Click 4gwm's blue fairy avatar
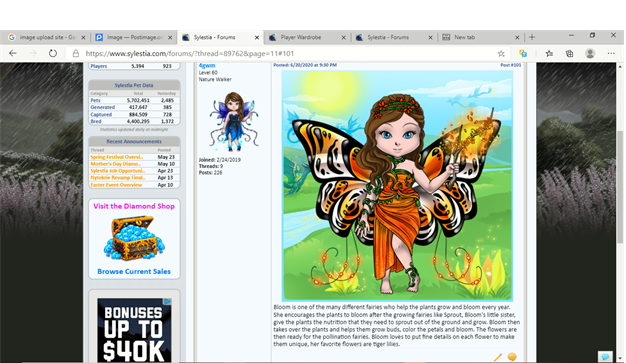 tap(234, 121)
